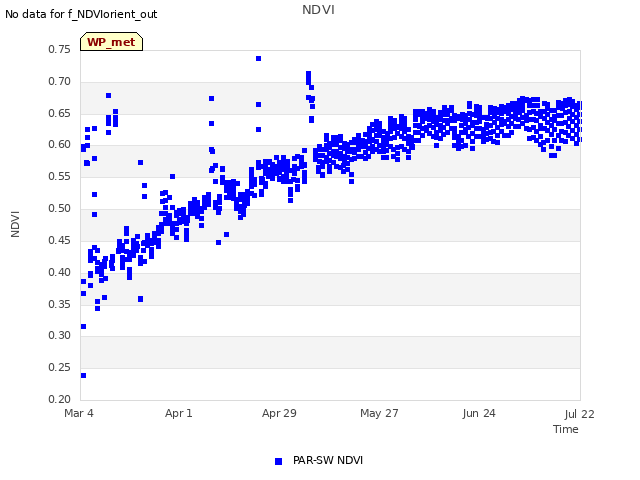Click the 0.65 y-axis tick label

coord(60,113)
